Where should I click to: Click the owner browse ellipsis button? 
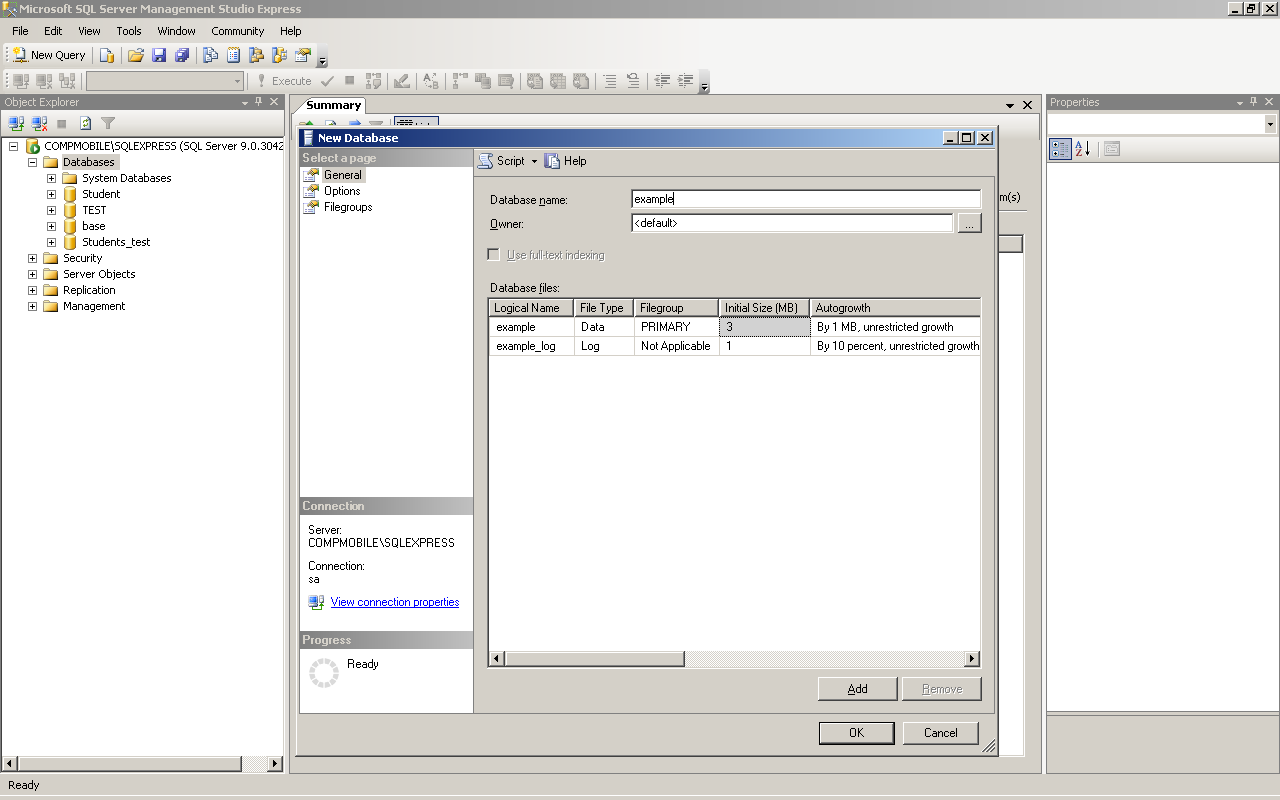pyautogui.click(x=969, y=224)
